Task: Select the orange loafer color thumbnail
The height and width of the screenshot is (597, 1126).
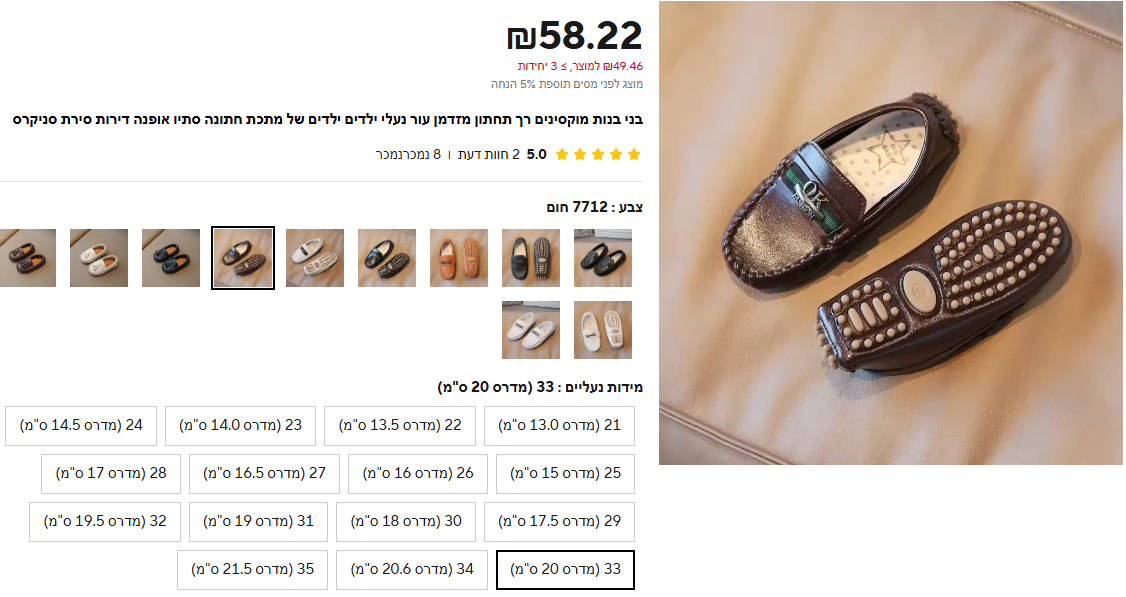Action: tap(459, 258)
